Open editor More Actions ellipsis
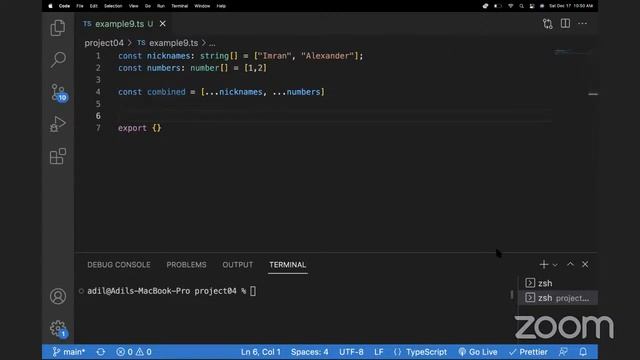The height and width of the screenshot is (360, 640). coord(582,23)
